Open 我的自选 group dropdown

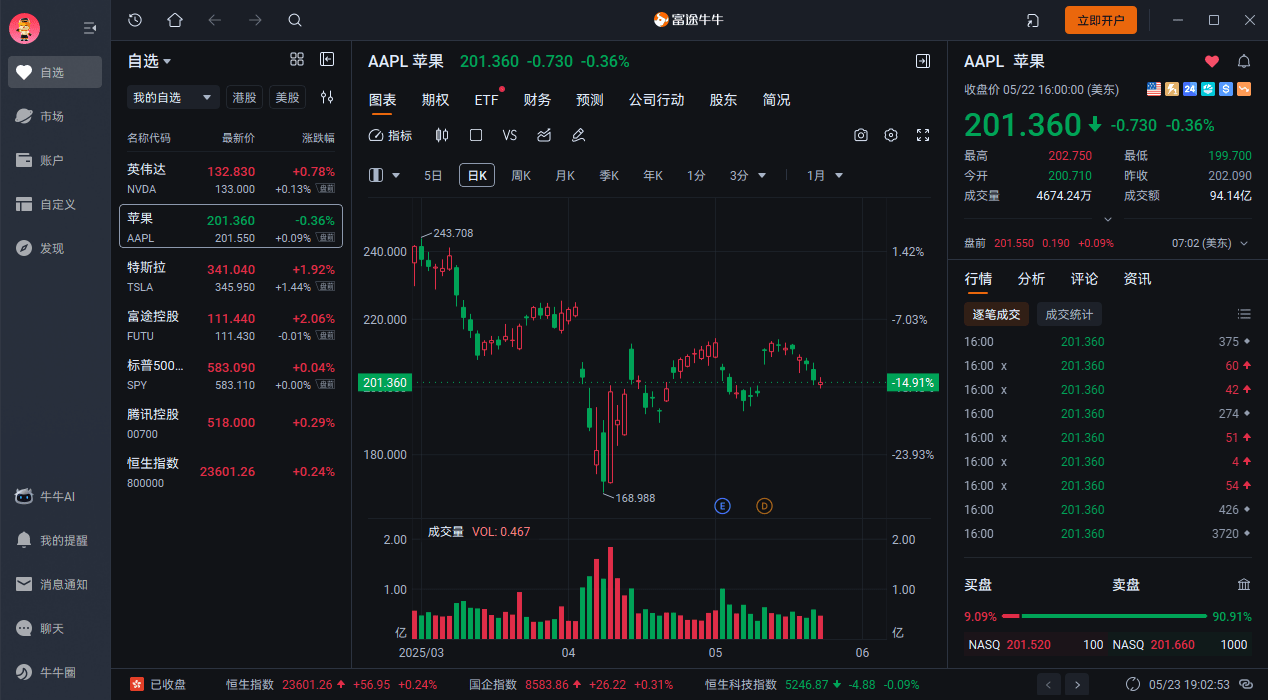(x=173, y=97)
